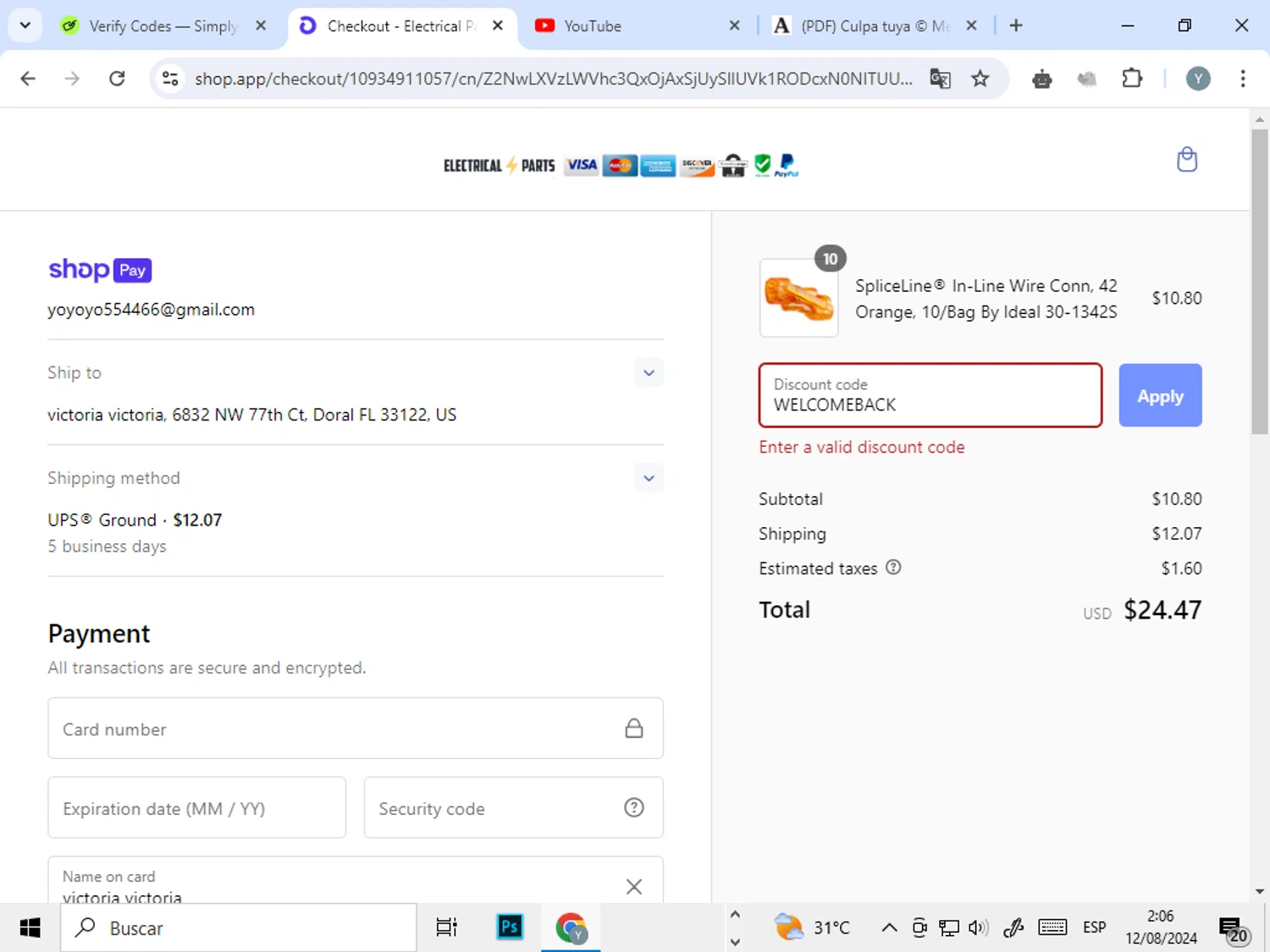Click the Electrical Parts store logo
Image resolution: width=1270 pixels, height=952 pixels.
pos(500,165)
